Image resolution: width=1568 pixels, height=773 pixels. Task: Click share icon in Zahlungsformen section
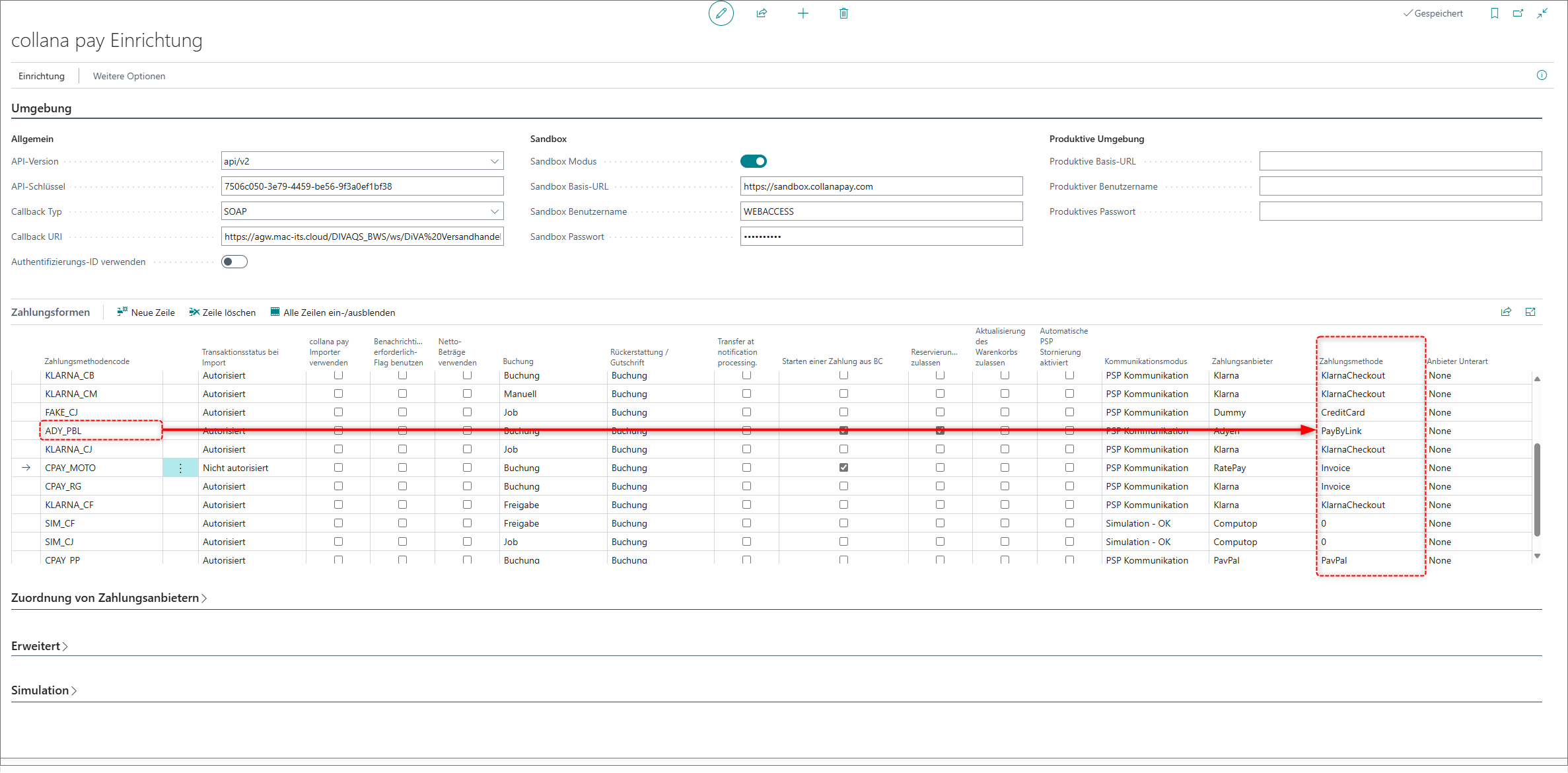pyautogui.click(x=1506, y=312)
